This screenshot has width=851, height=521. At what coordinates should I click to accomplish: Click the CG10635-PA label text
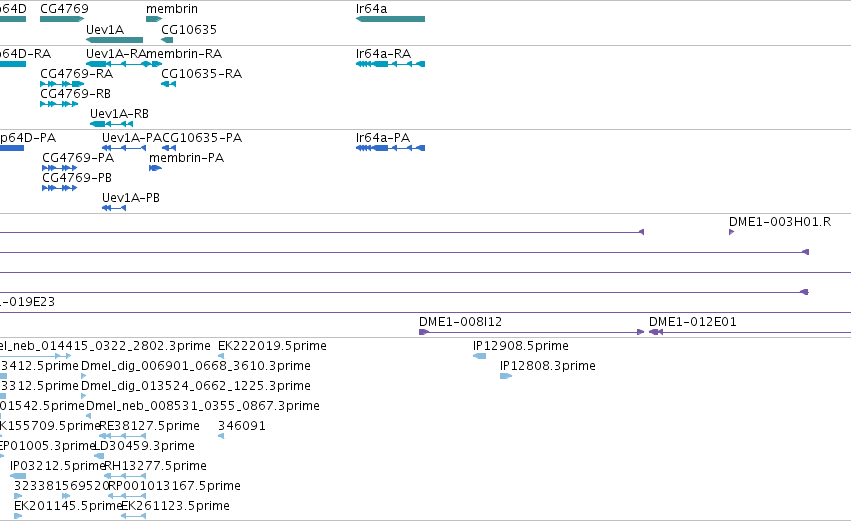[x=202, y=138]
